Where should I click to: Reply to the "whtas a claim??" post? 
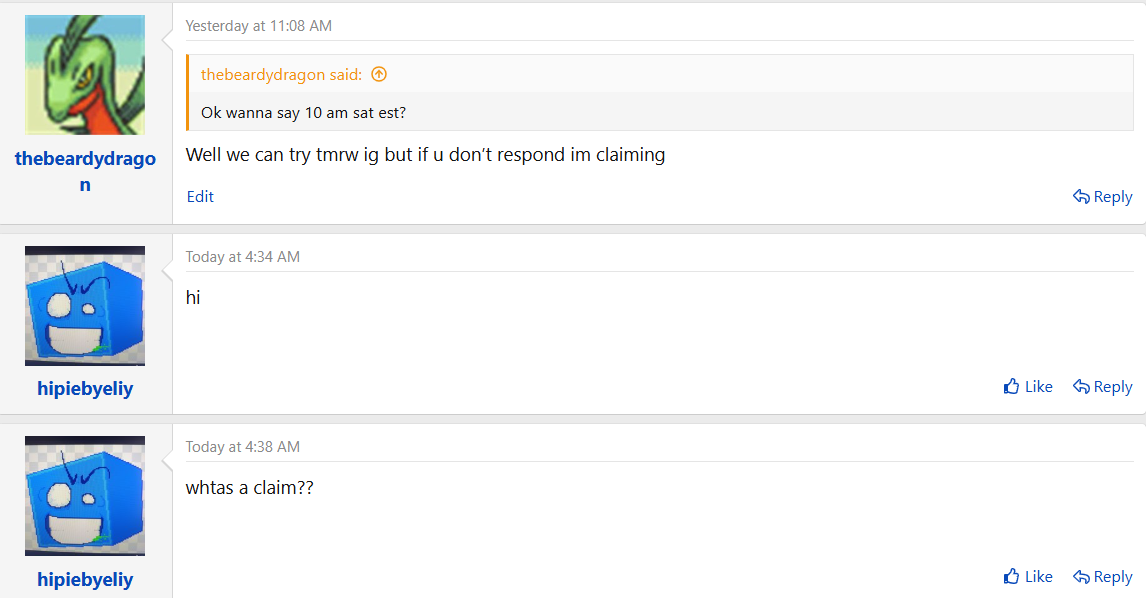coord(1102,577)
